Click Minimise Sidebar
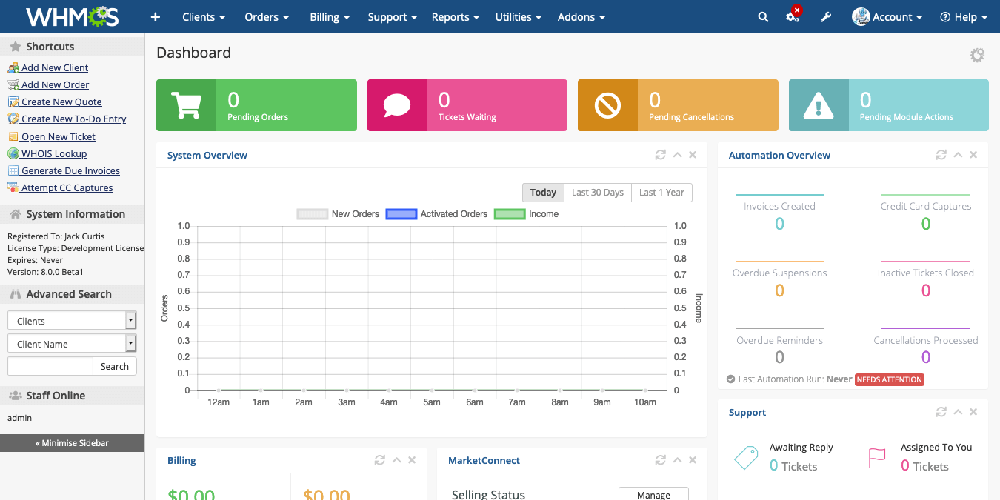 72,443
